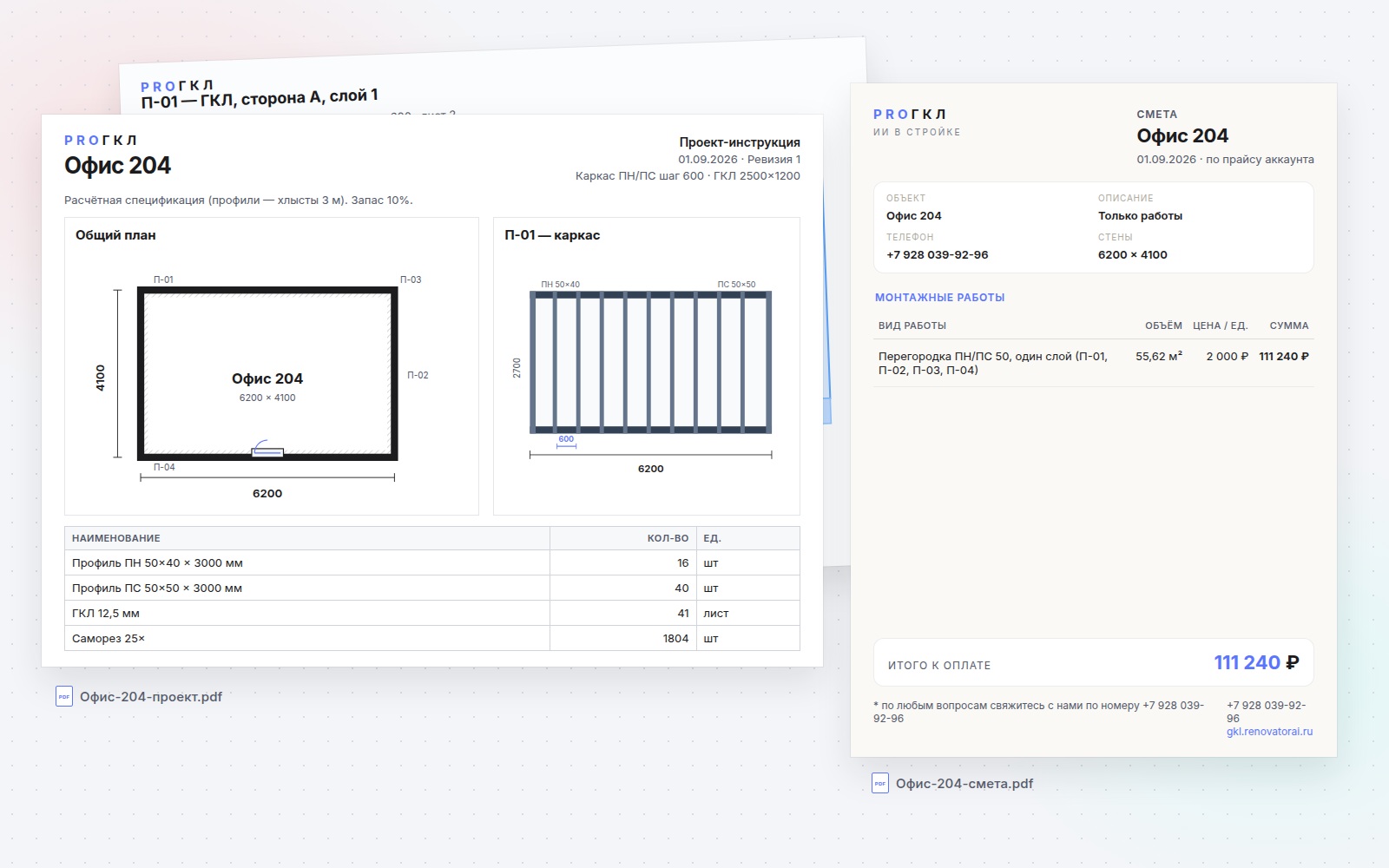Click the PROГКЛ logo on the estimate sheet
Screen dimensions: 1389x868
(910, 115)
